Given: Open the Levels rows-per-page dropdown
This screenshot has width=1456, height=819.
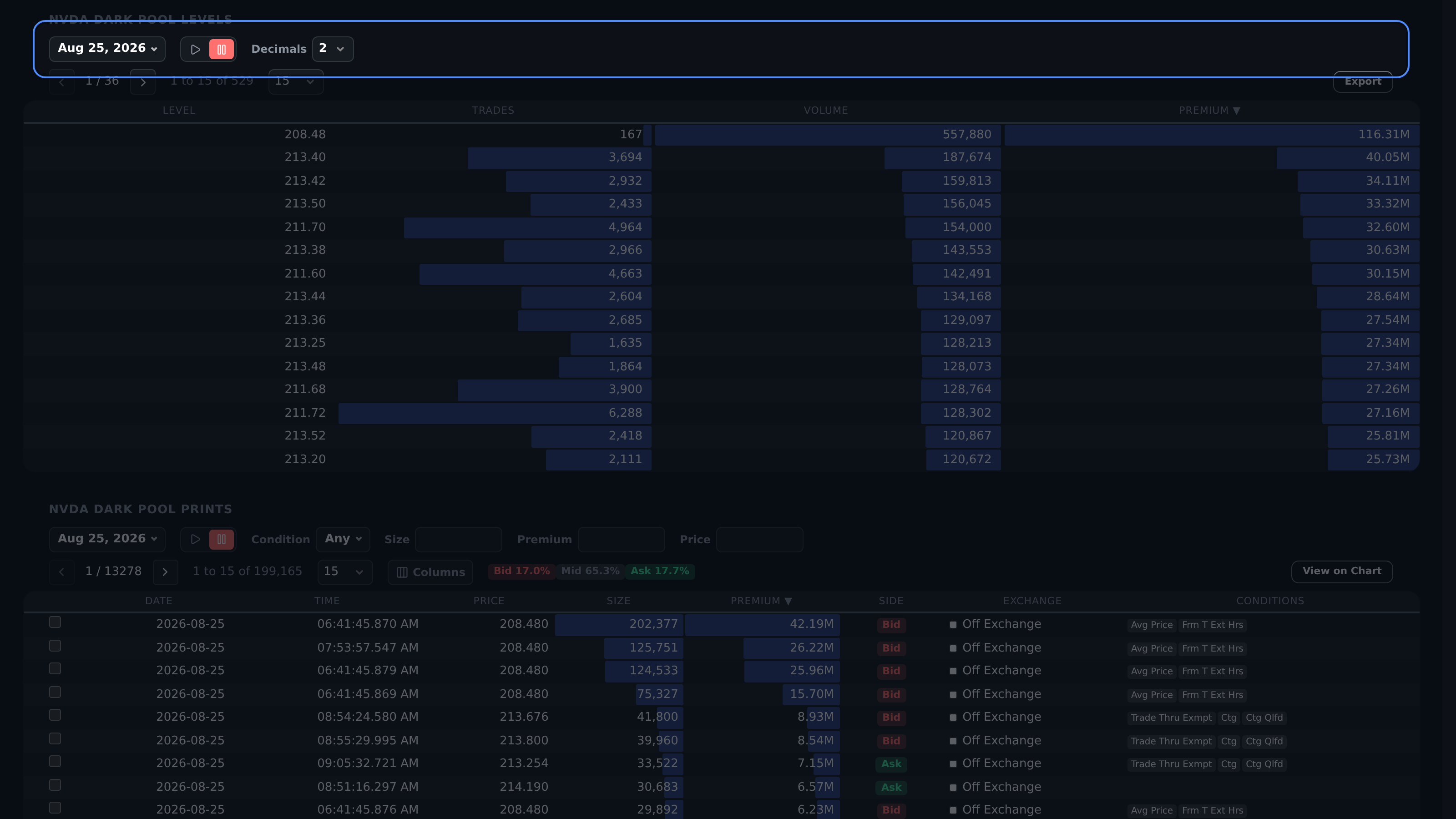Looking at the screenshot, I should pos(296,81).
